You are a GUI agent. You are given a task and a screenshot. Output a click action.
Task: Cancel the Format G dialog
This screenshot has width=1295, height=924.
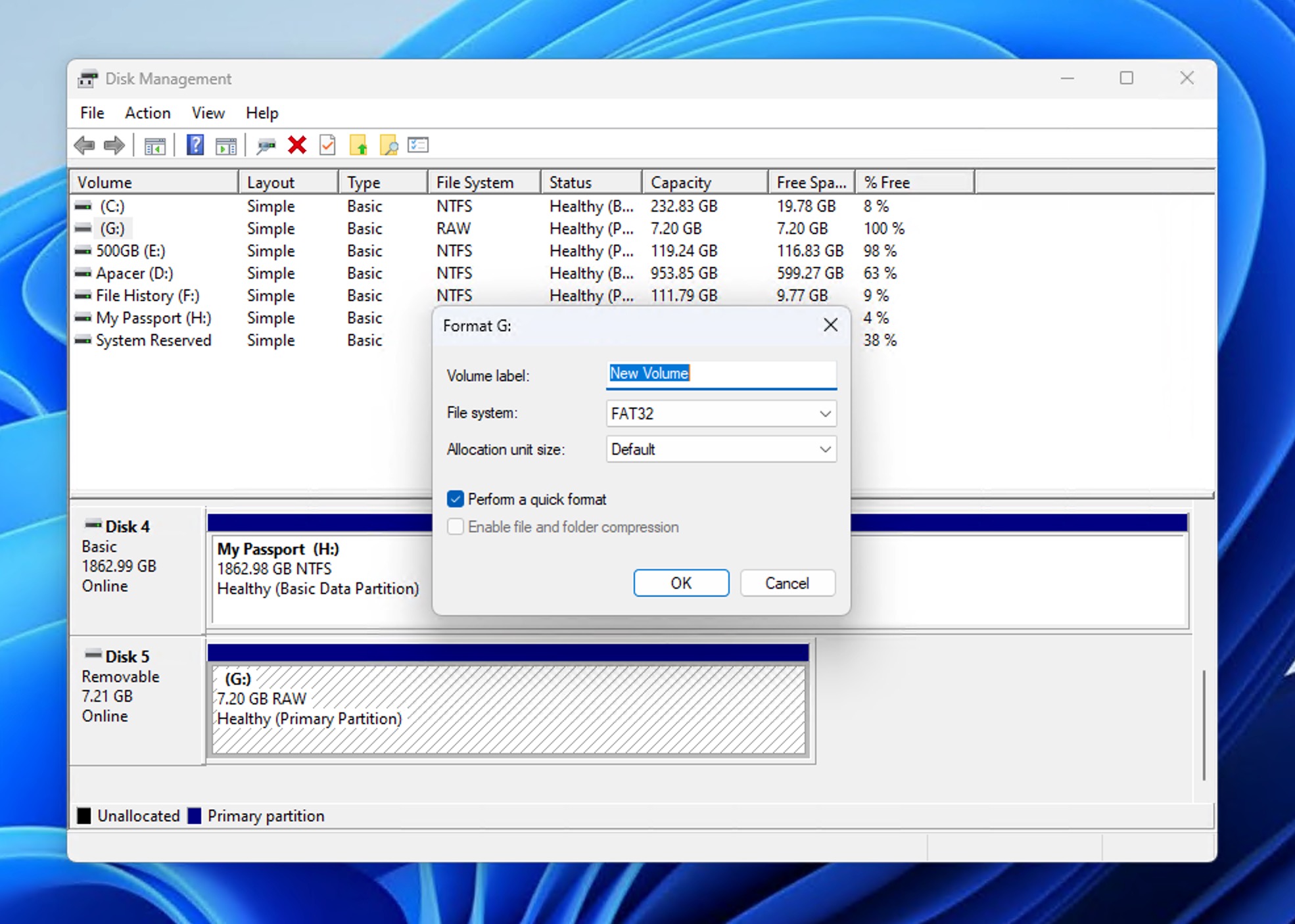point(787,583)
